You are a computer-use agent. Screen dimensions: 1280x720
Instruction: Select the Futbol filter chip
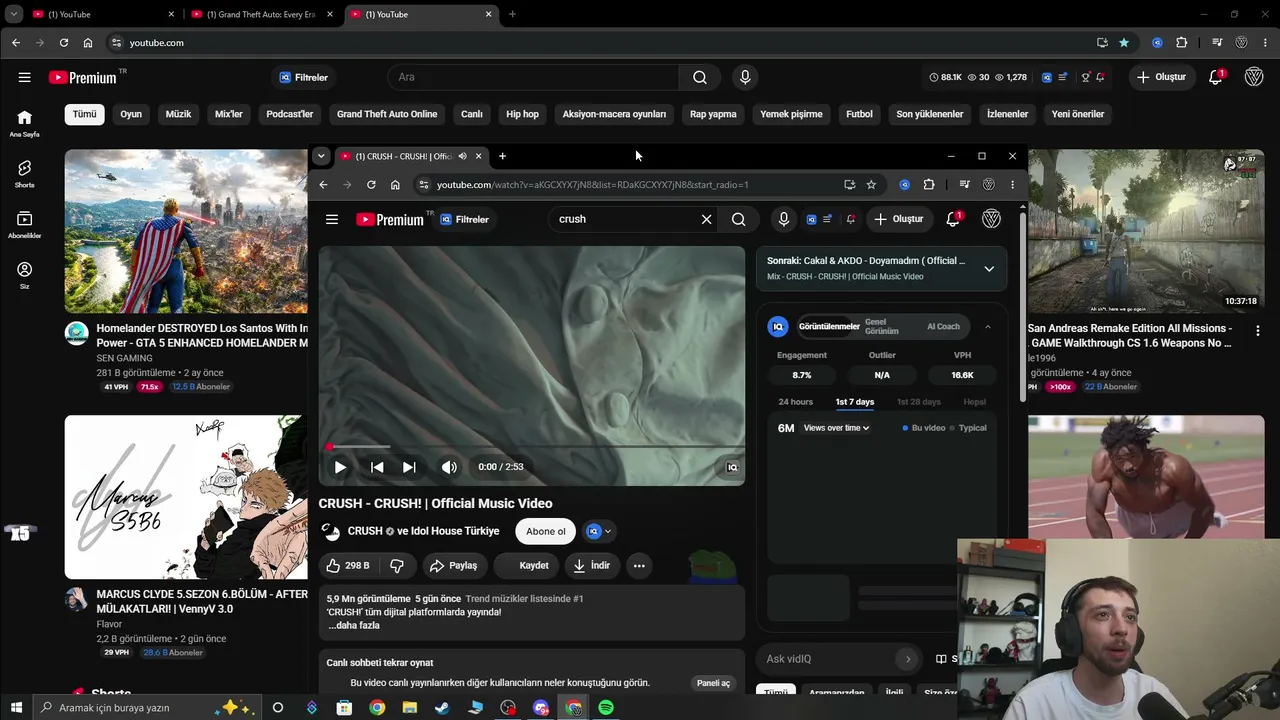pyautogui.click(x=860, y=114)
